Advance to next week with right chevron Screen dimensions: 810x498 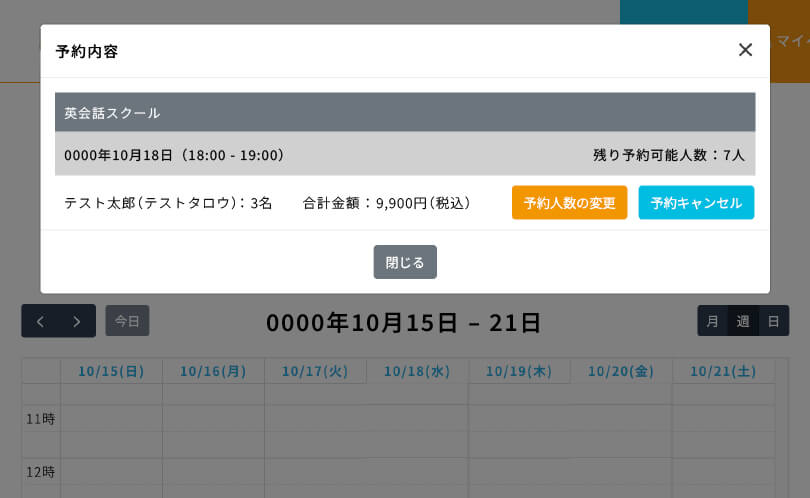[77, 321]
